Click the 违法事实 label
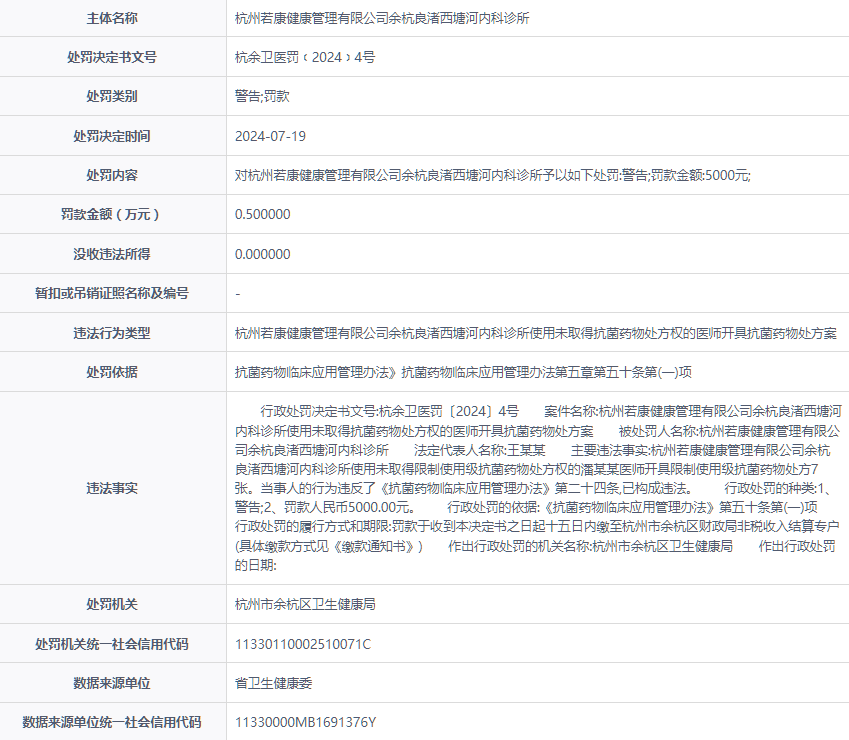 [112, 488]
